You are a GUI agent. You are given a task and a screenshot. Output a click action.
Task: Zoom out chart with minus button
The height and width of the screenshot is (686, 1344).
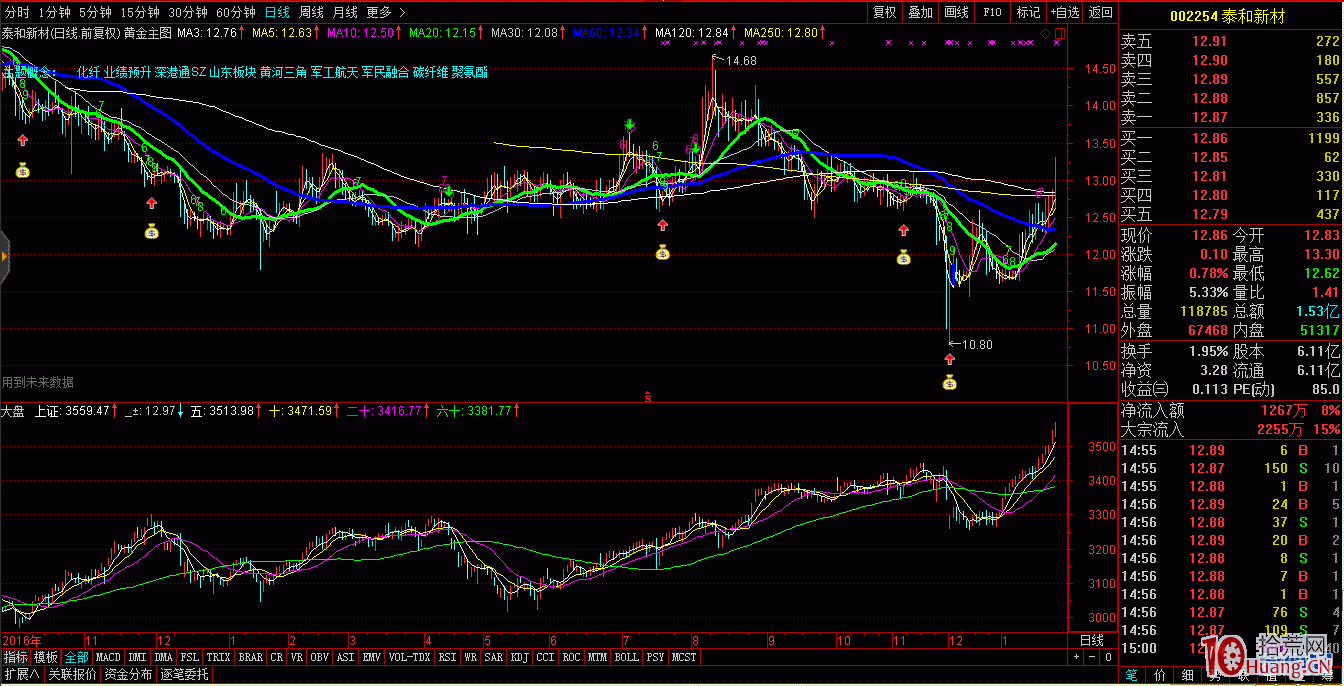pos(1091,657)
